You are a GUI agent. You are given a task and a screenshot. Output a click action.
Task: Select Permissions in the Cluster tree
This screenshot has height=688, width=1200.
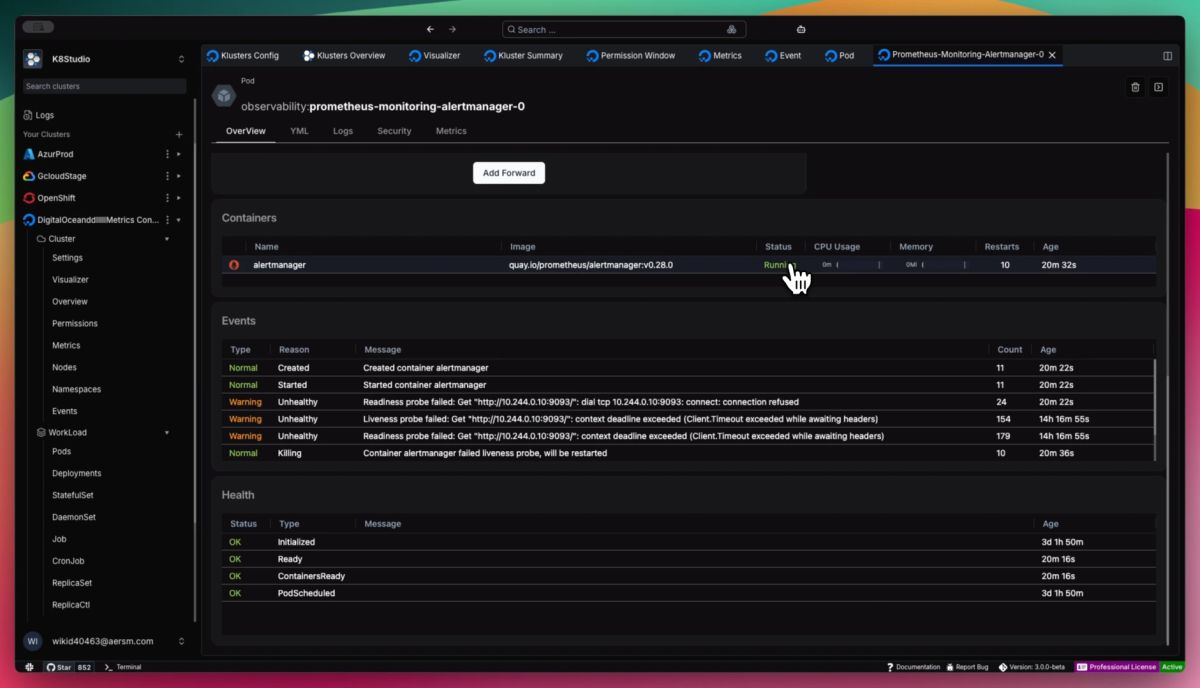point(75,324)
